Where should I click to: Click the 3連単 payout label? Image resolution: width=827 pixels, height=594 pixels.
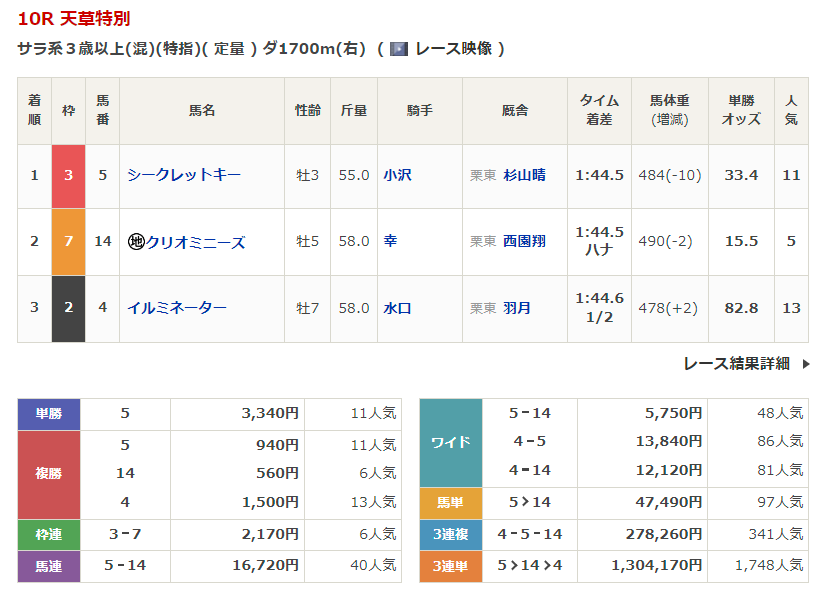click(x=450, y=567)
